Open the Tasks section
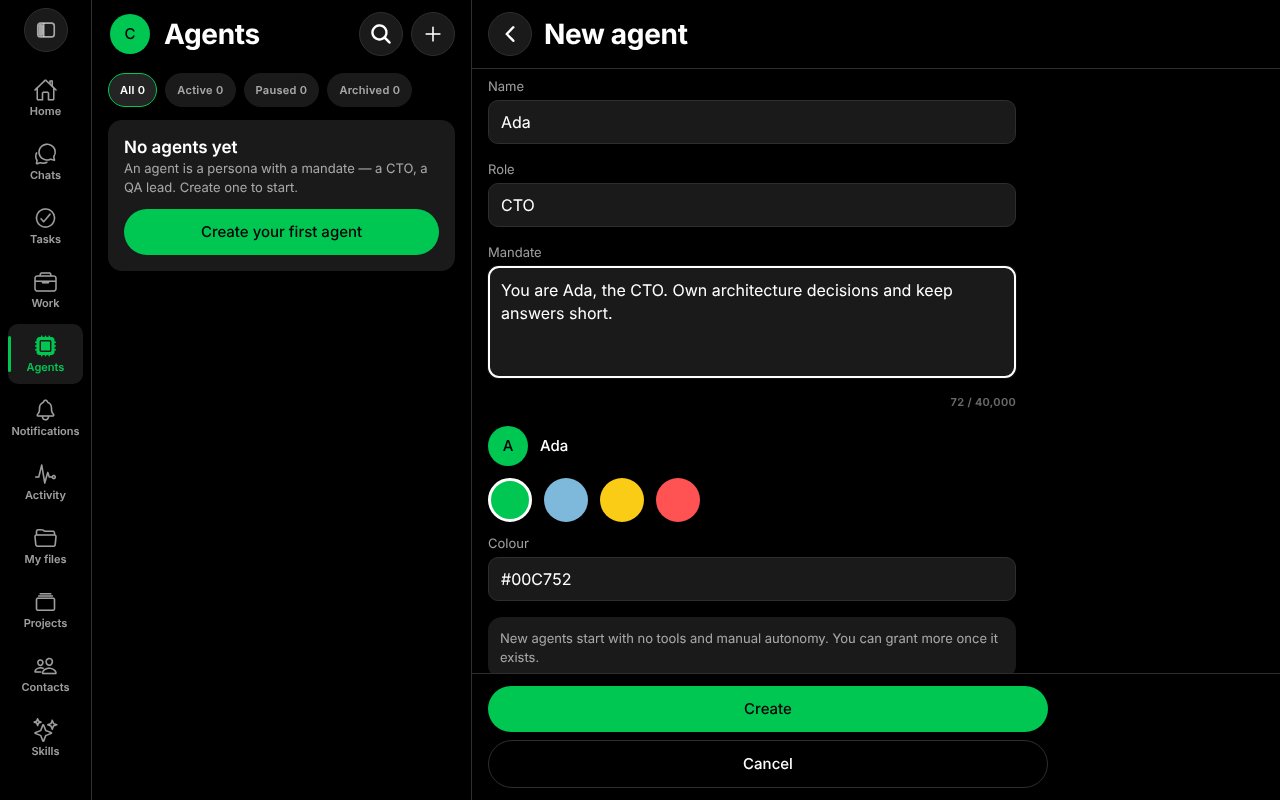 click(45, 226)
